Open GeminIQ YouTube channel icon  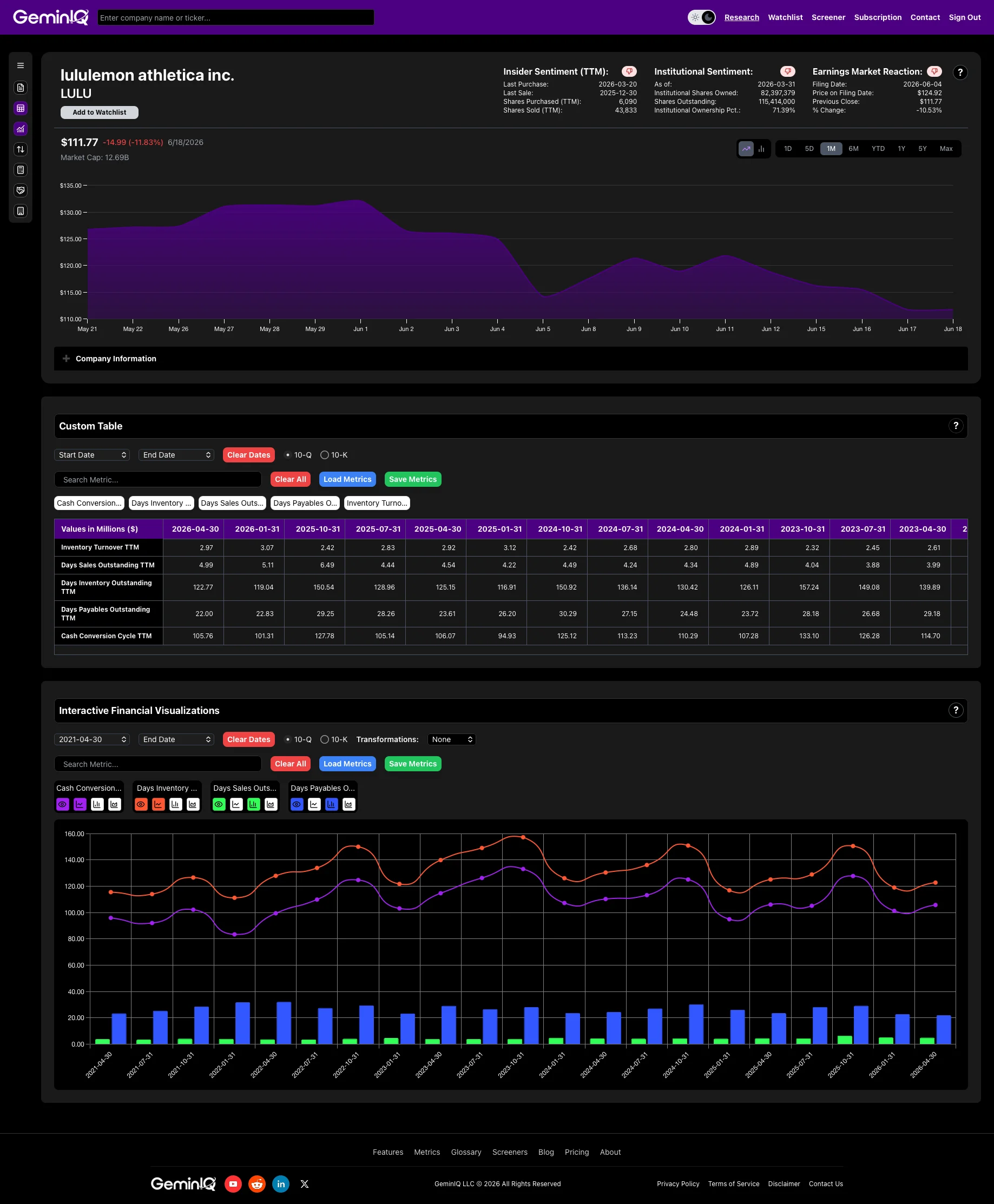coord(233,1183)
